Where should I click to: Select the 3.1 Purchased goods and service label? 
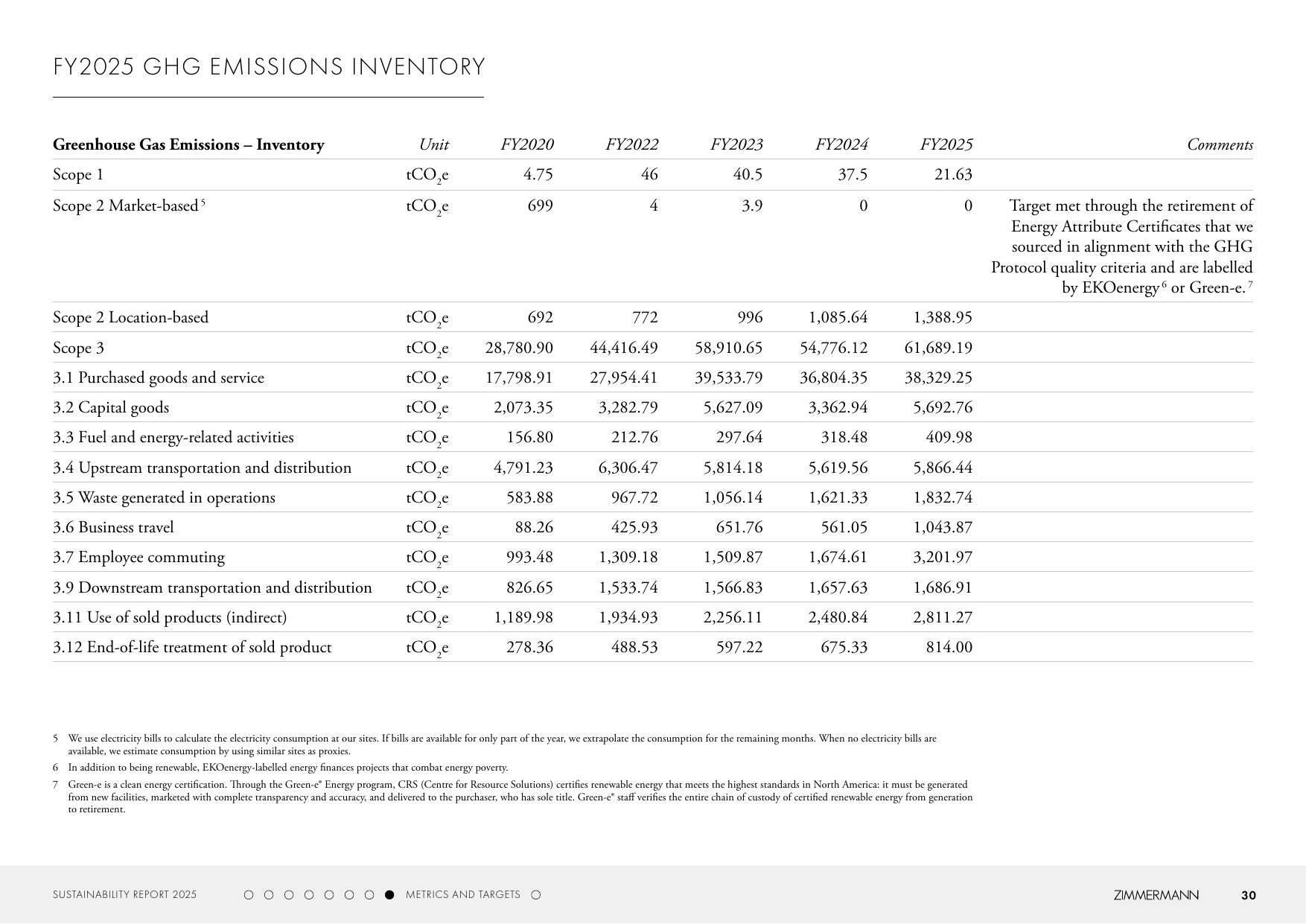(159, 378)
